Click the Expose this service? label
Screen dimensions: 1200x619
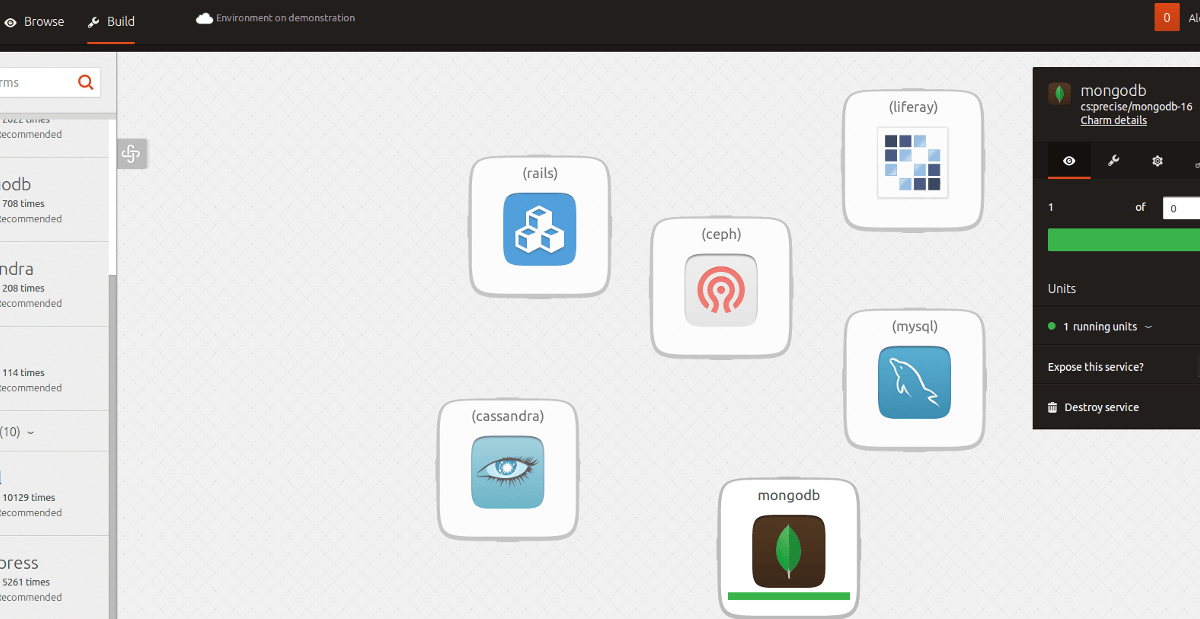(1096, 367)
